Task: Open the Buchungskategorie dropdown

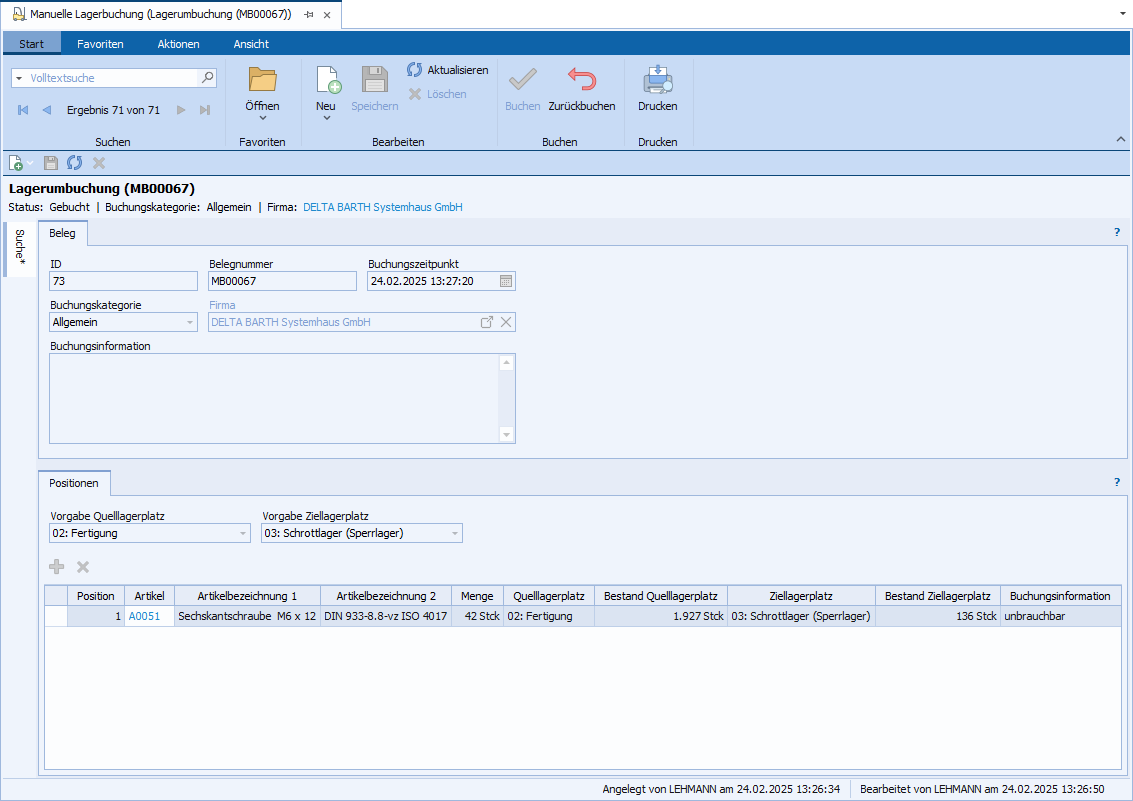Action: click(x=190, y=322)
